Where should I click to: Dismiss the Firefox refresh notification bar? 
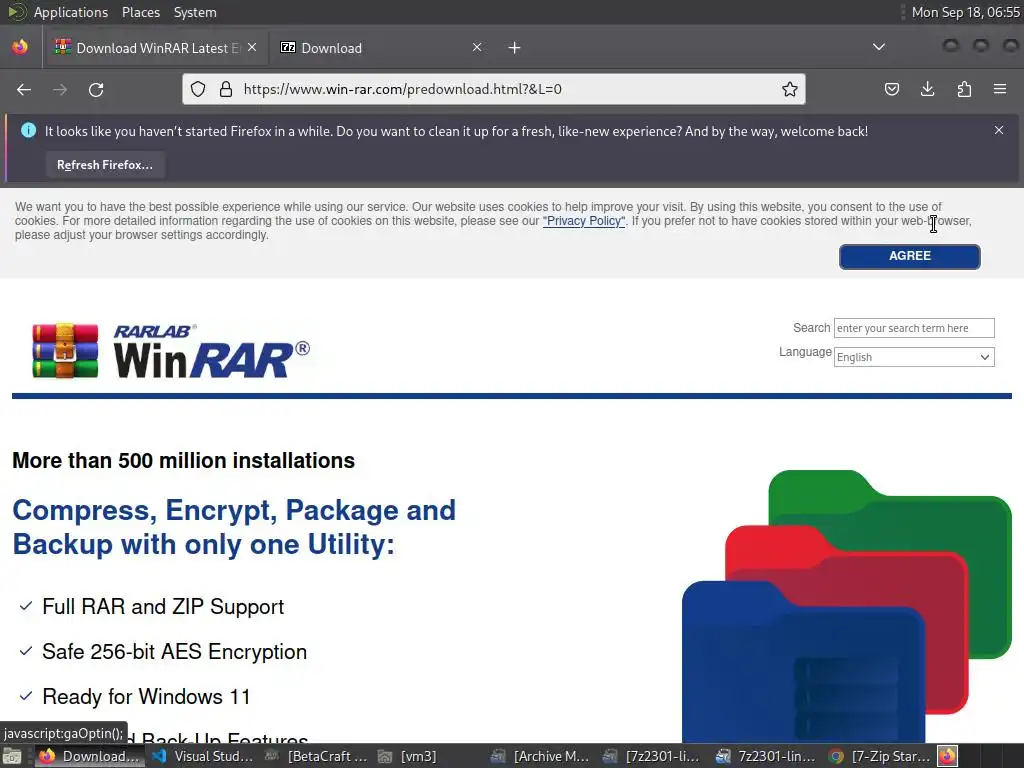coord(999,130)
